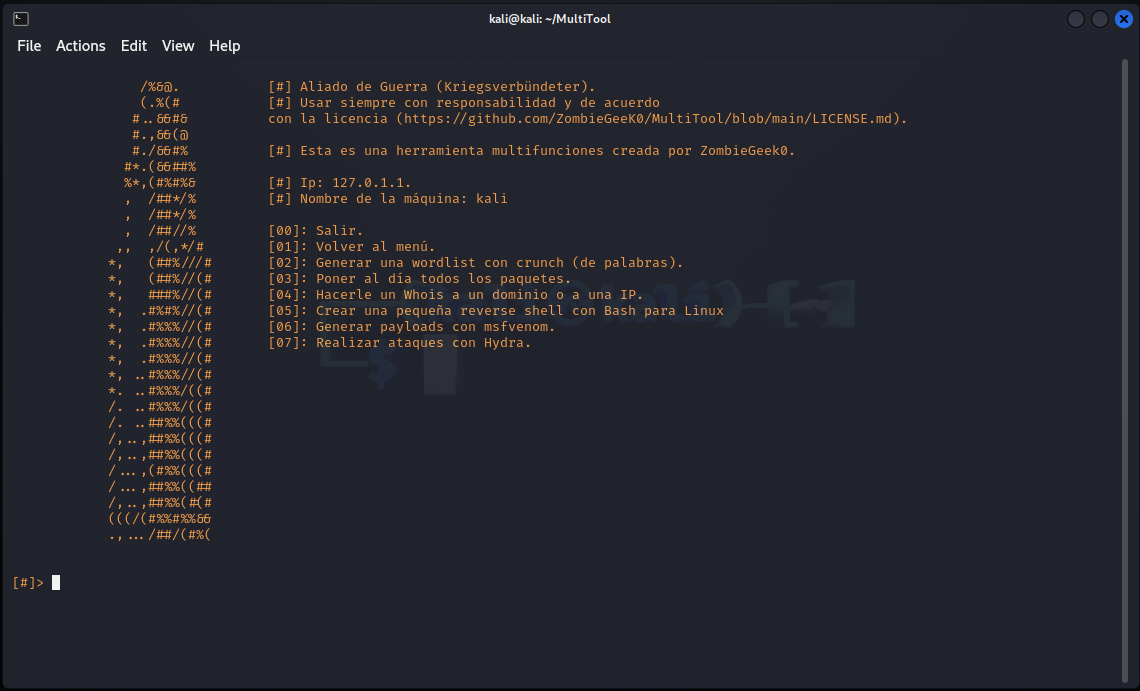Open the Help menu
1140x691 pixels.
tap(225, 46)
